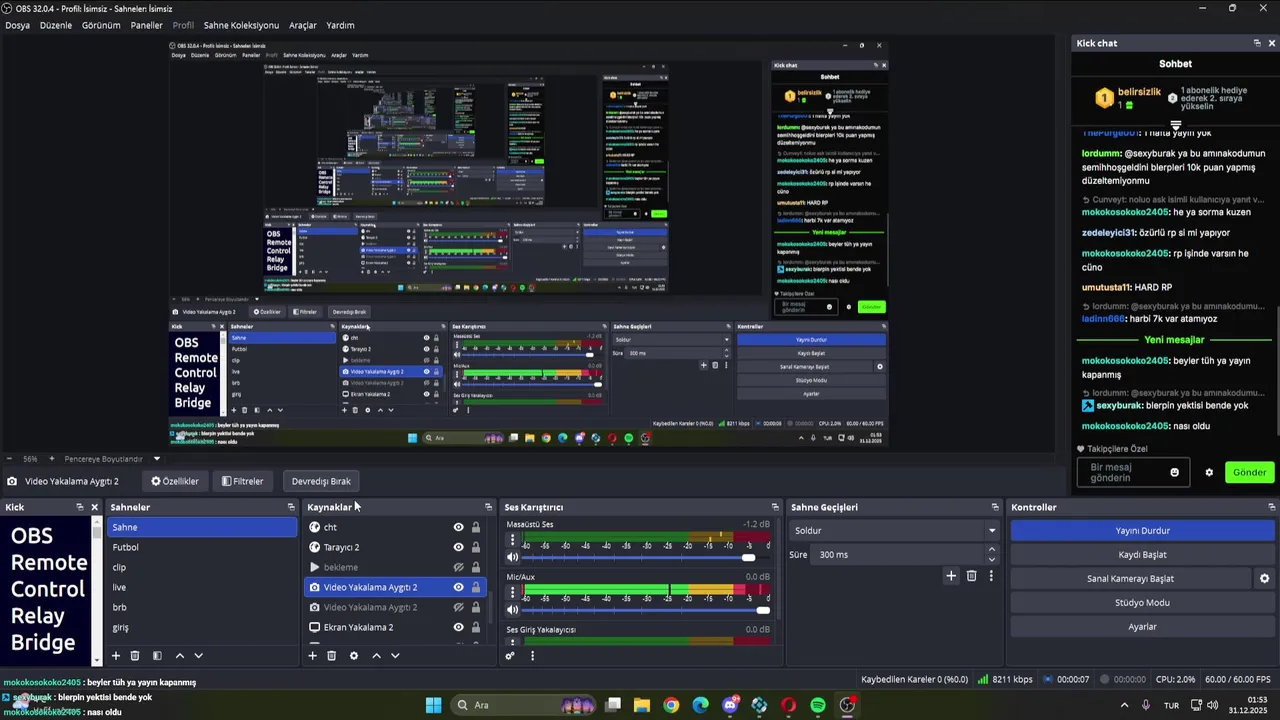Open the Sahne Koleksiyonu menu
Image resolution: width=1280 pixels, height=720 pixels.
[x=241, y=25]
